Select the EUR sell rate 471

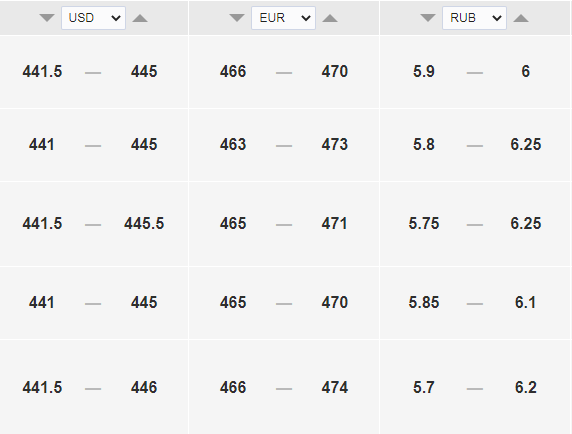pyautogui.click(x=335, y=224)
